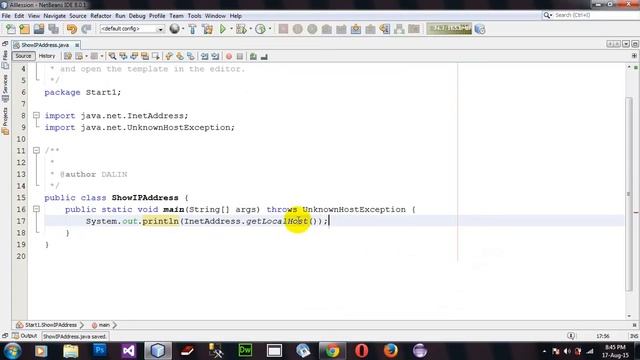
Task: Click the Comment editor toolbar icon
Action: point(253,56)
